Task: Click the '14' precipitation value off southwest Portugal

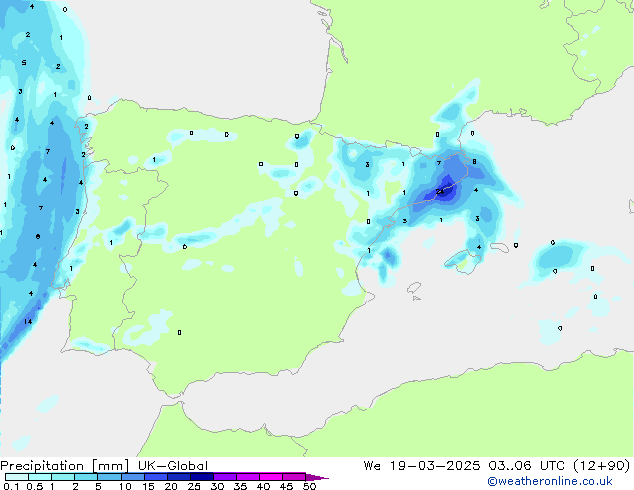Action: click(28, 321)
